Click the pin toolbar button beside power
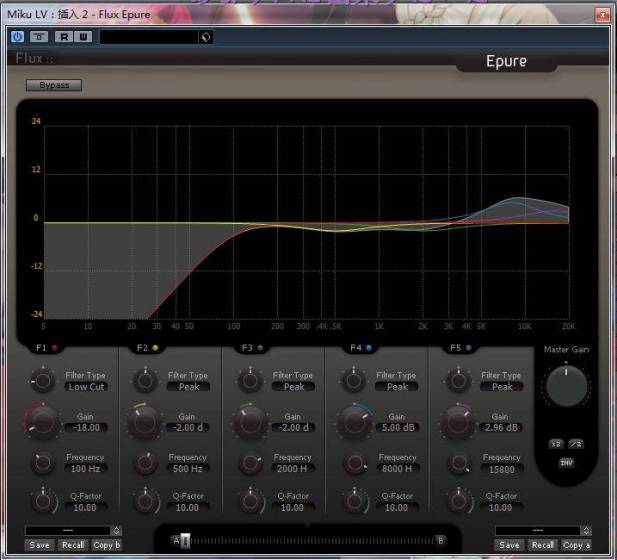This screenshot has width=617, height=560. tap(39, 37)
